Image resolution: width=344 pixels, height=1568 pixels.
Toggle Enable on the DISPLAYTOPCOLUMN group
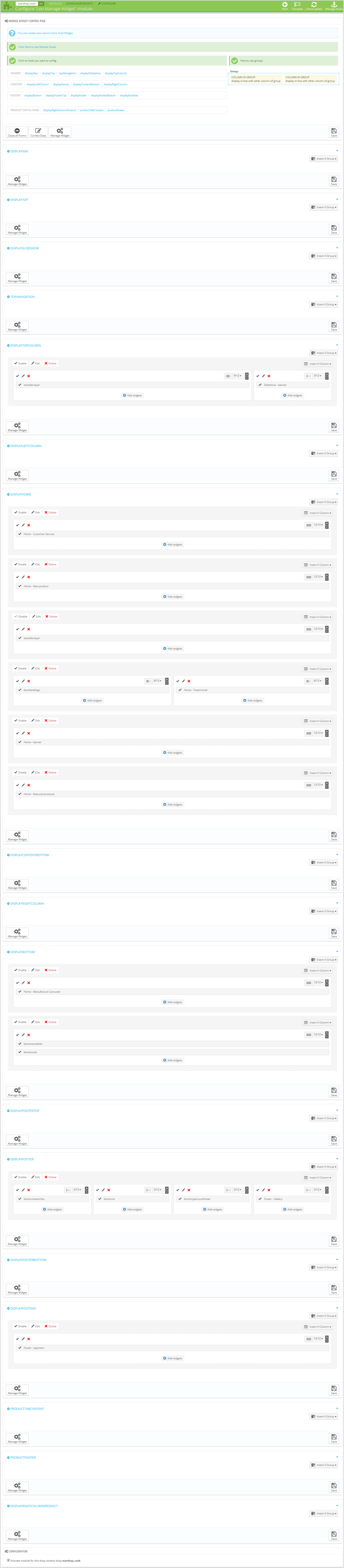tap(21, 363)
